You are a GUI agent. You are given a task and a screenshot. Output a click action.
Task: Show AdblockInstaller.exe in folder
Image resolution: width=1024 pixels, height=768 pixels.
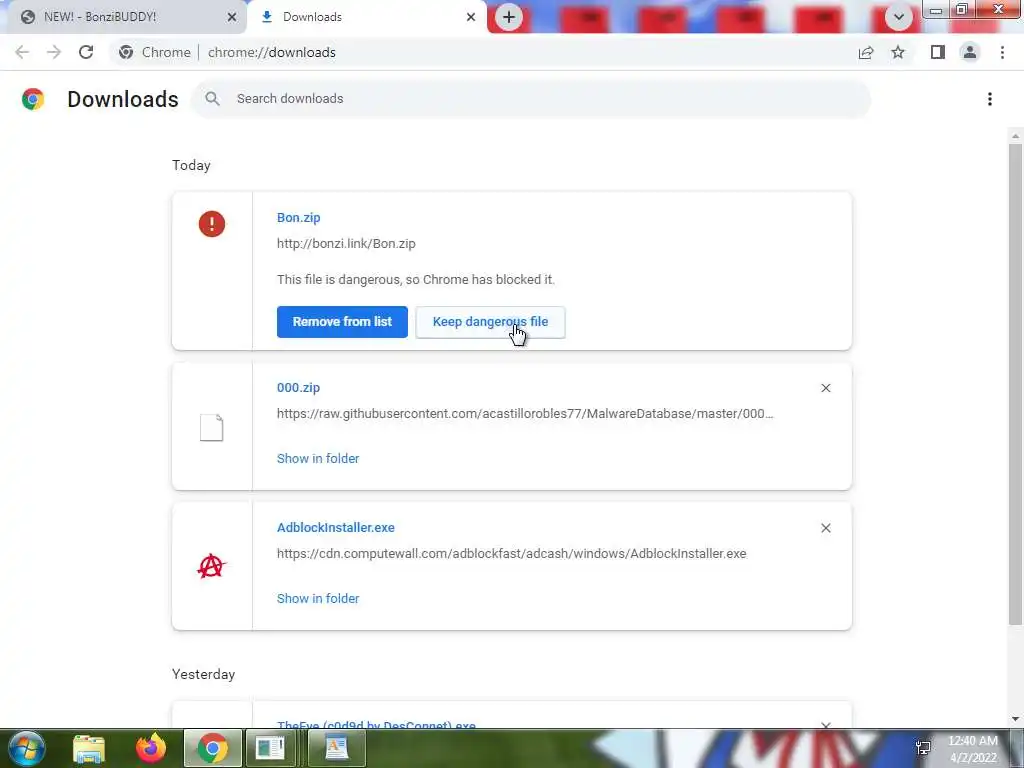[x=318, y=598]
